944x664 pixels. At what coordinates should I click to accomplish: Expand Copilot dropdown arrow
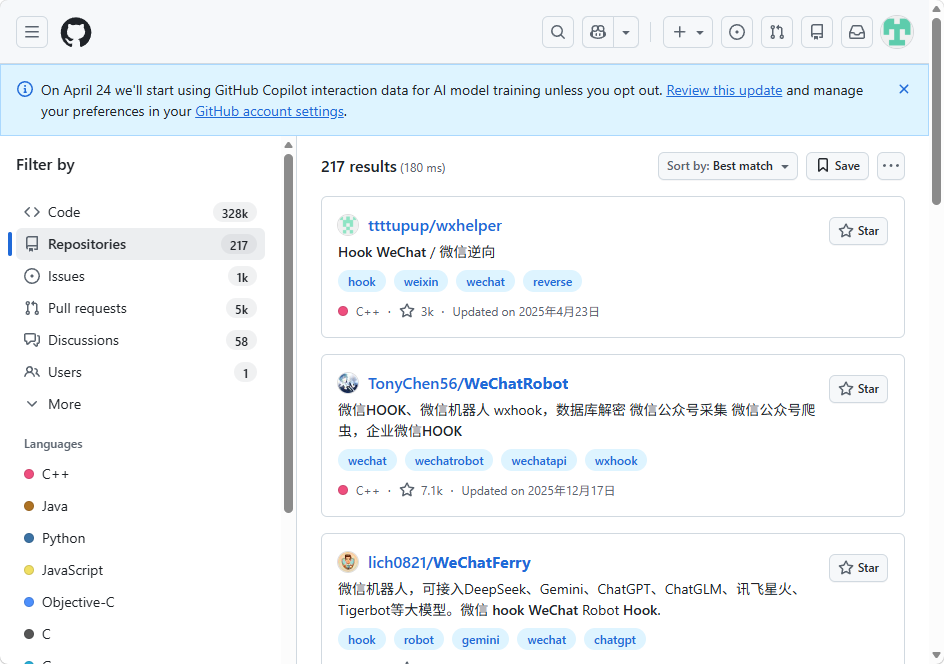click(626, 32)
